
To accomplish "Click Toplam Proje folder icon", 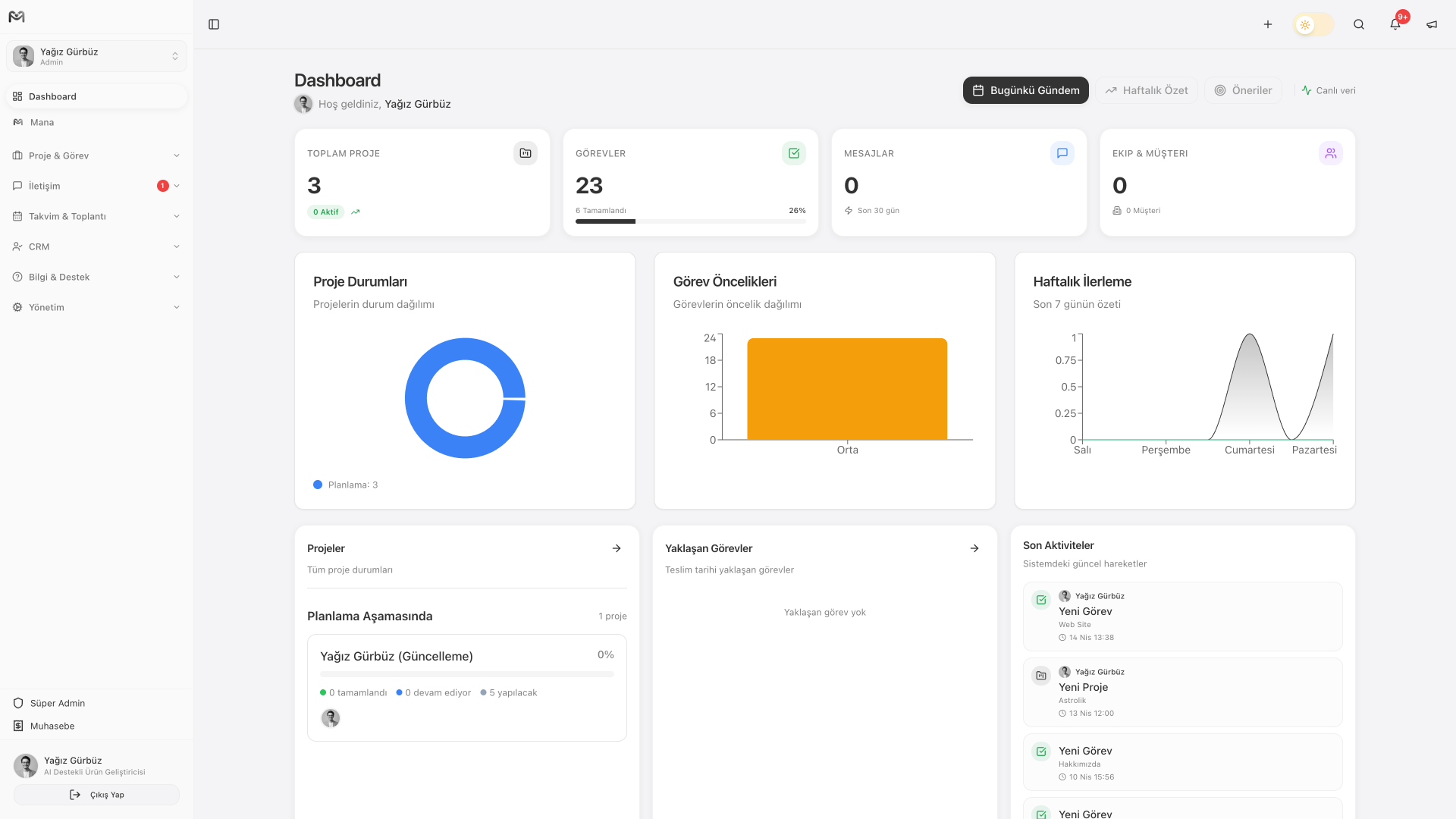I will point(525,153).
